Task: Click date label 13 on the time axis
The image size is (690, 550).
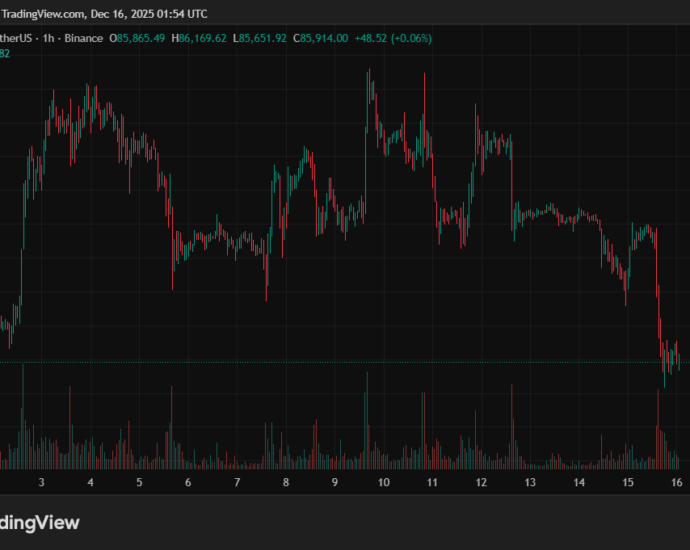Action: 530,483
